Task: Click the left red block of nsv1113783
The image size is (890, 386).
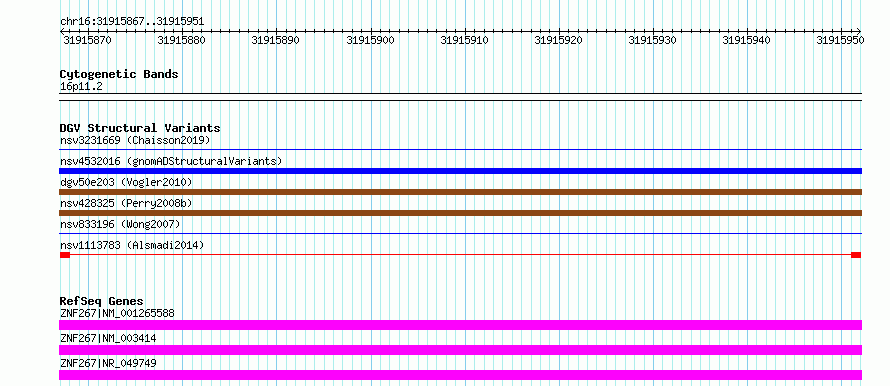Action: pos(65,255)
